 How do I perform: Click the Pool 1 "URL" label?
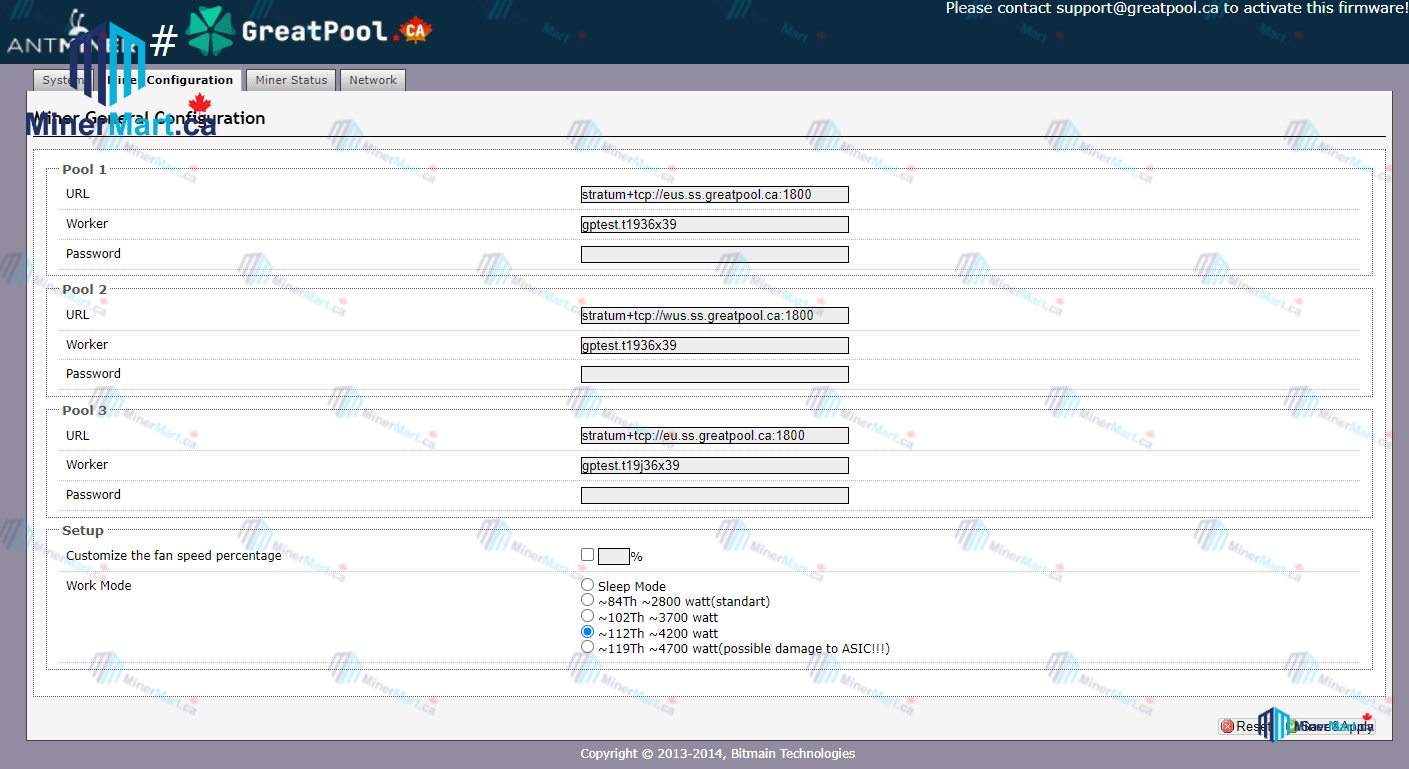[77, 193]
